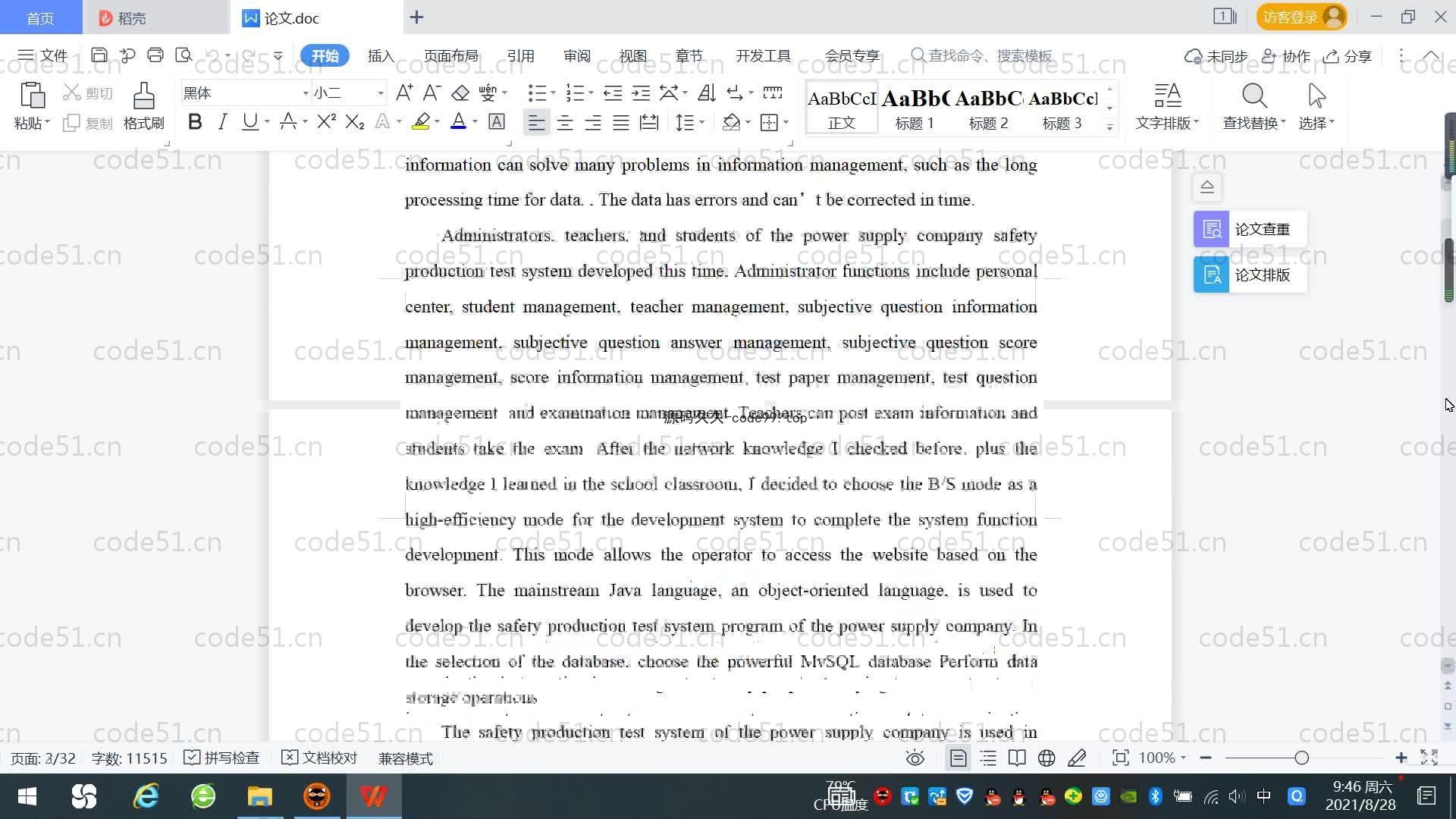Set justified paragraph alignment
1456x819 pixels.
621,122
